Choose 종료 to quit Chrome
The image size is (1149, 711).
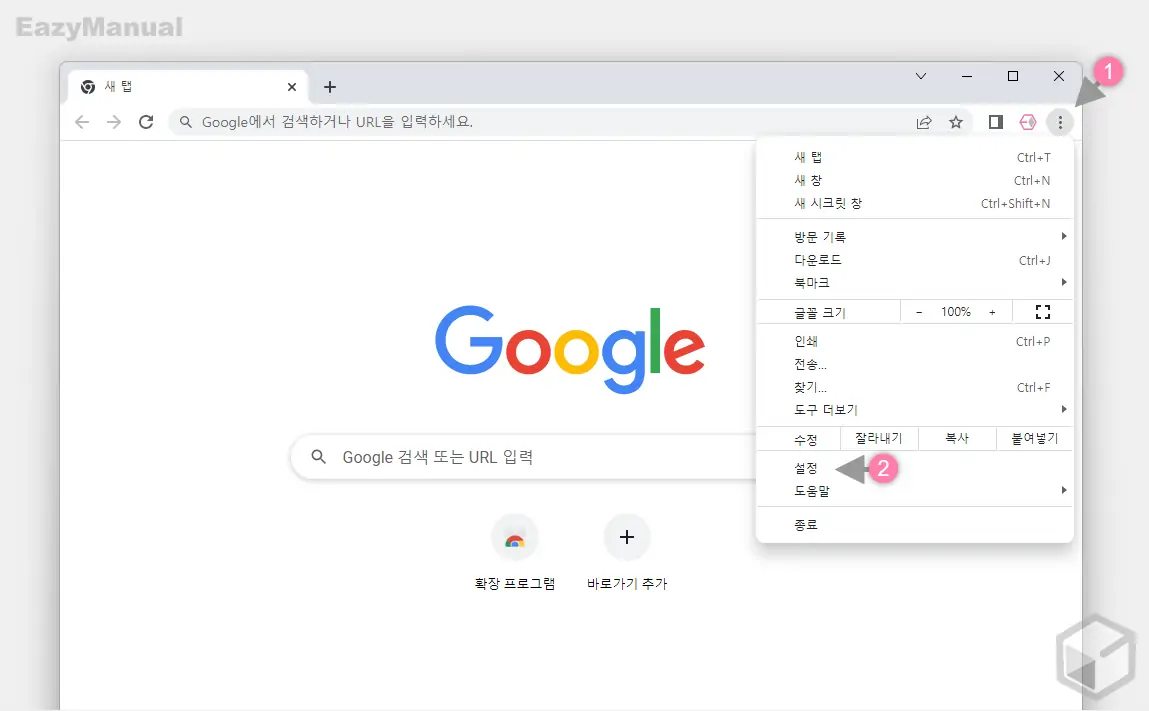(915, 525)
